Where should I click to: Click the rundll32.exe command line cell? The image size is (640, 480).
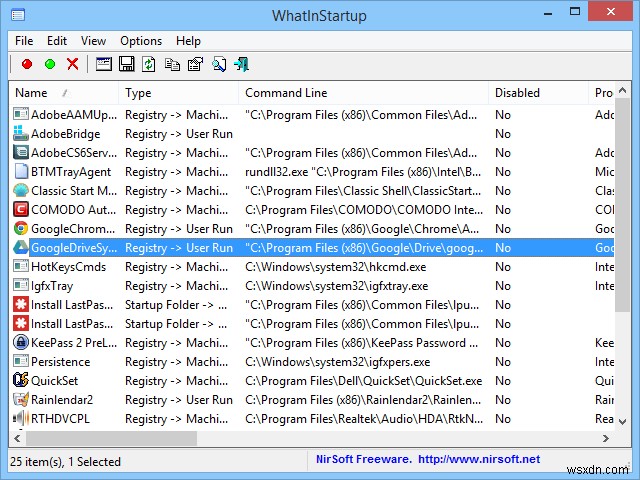click(363, 172)
